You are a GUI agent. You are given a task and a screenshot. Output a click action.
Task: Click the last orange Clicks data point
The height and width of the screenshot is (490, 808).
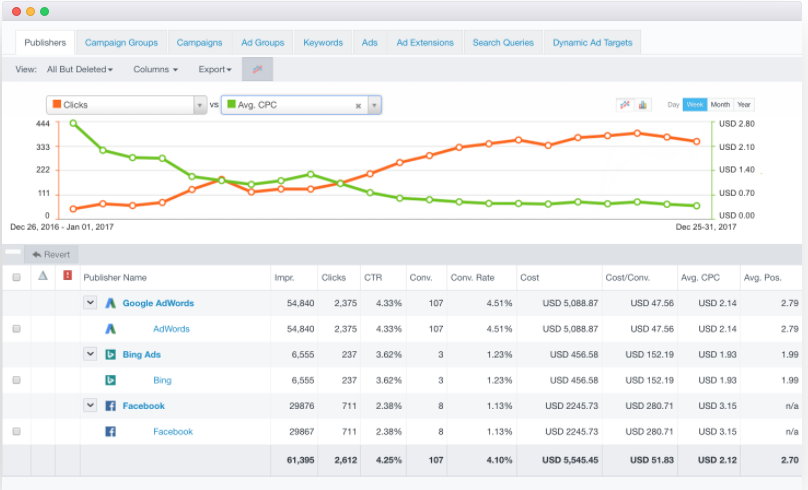(697, 141)
